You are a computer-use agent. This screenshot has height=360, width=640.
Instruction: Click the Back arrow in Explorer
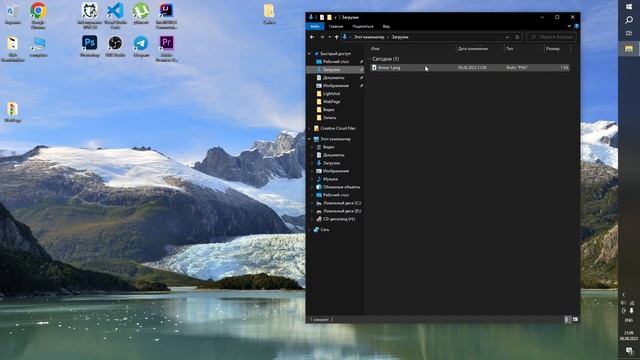pyautogui.click(x=312, y=37)
